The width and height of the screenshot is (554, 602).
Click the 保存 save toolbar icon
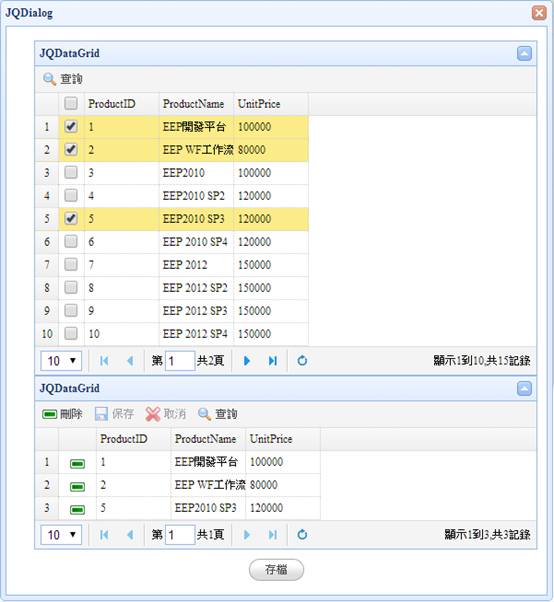coord(101,414)
